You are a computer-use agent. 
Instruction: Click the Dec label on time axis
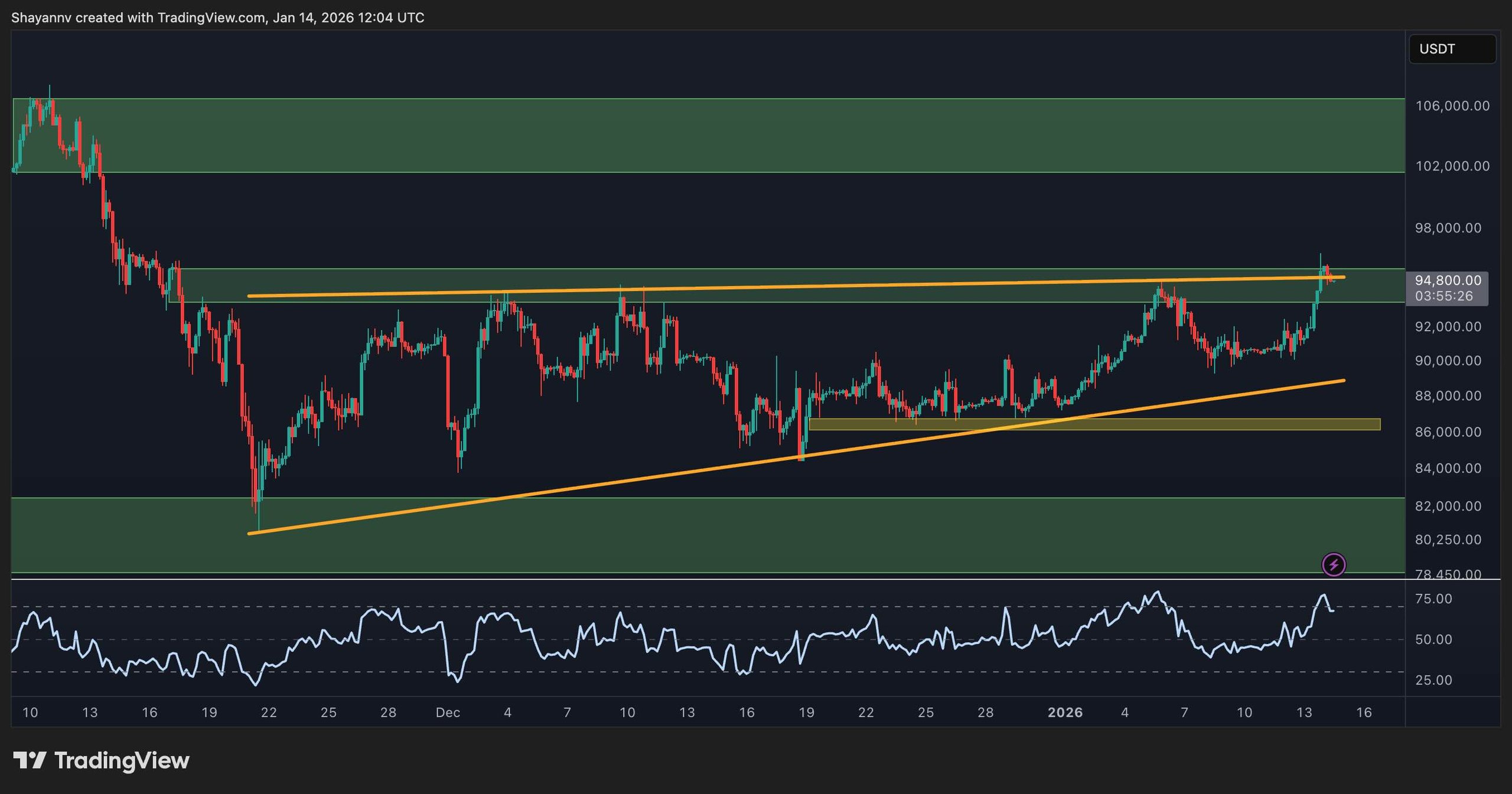448,713
